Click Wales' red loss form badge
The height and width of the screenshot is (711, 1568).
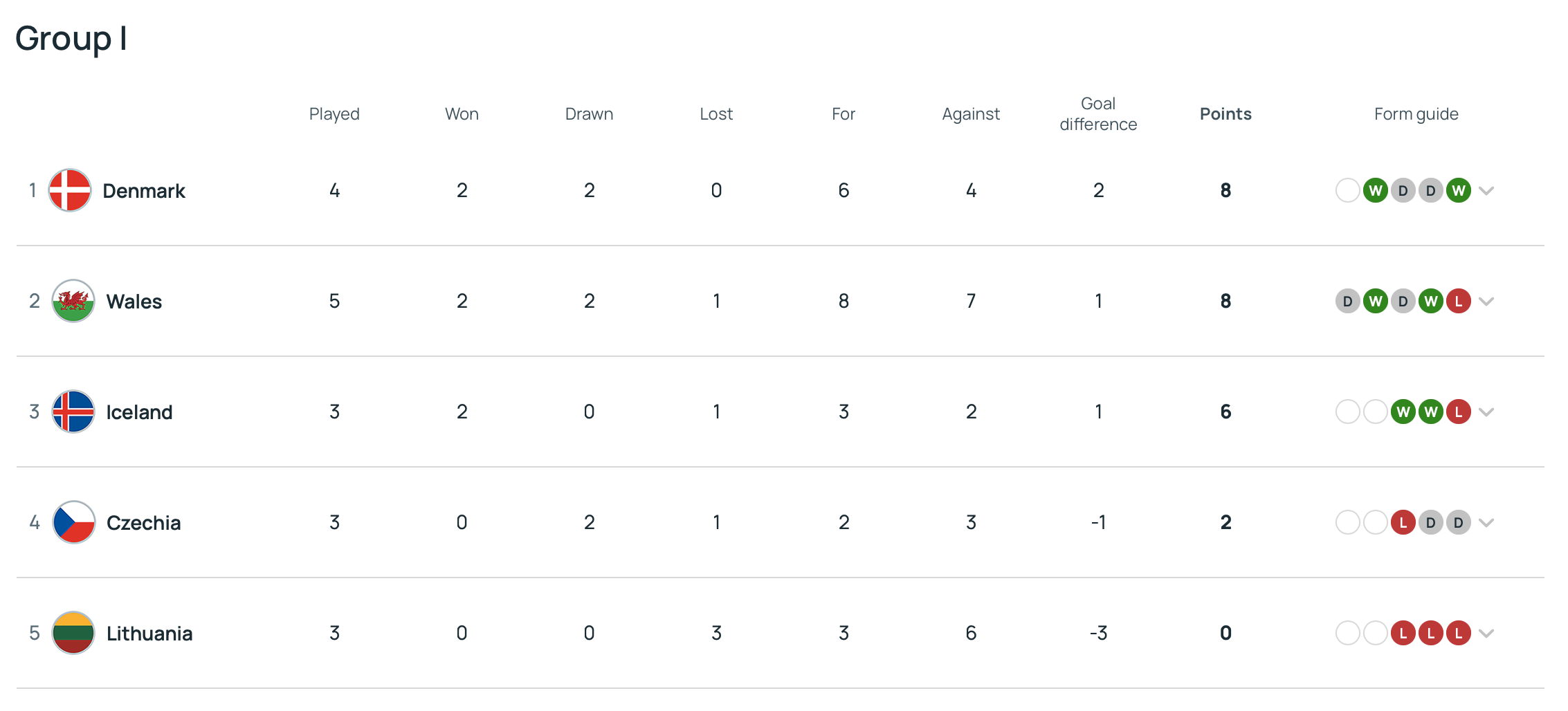[1458, 301]
